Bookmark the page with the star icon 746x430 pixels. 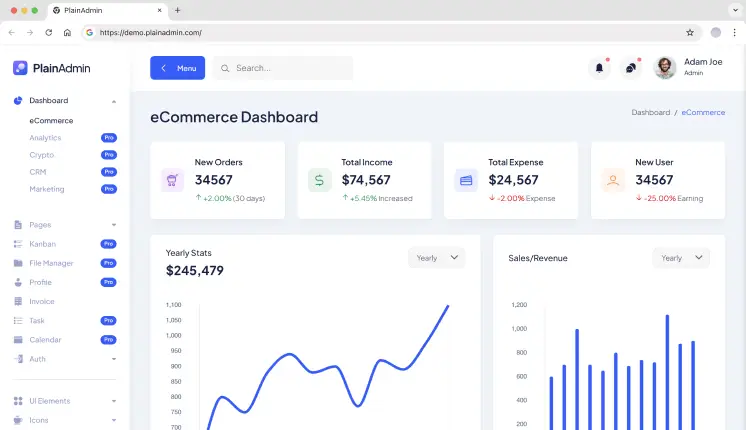click(690, 32)
